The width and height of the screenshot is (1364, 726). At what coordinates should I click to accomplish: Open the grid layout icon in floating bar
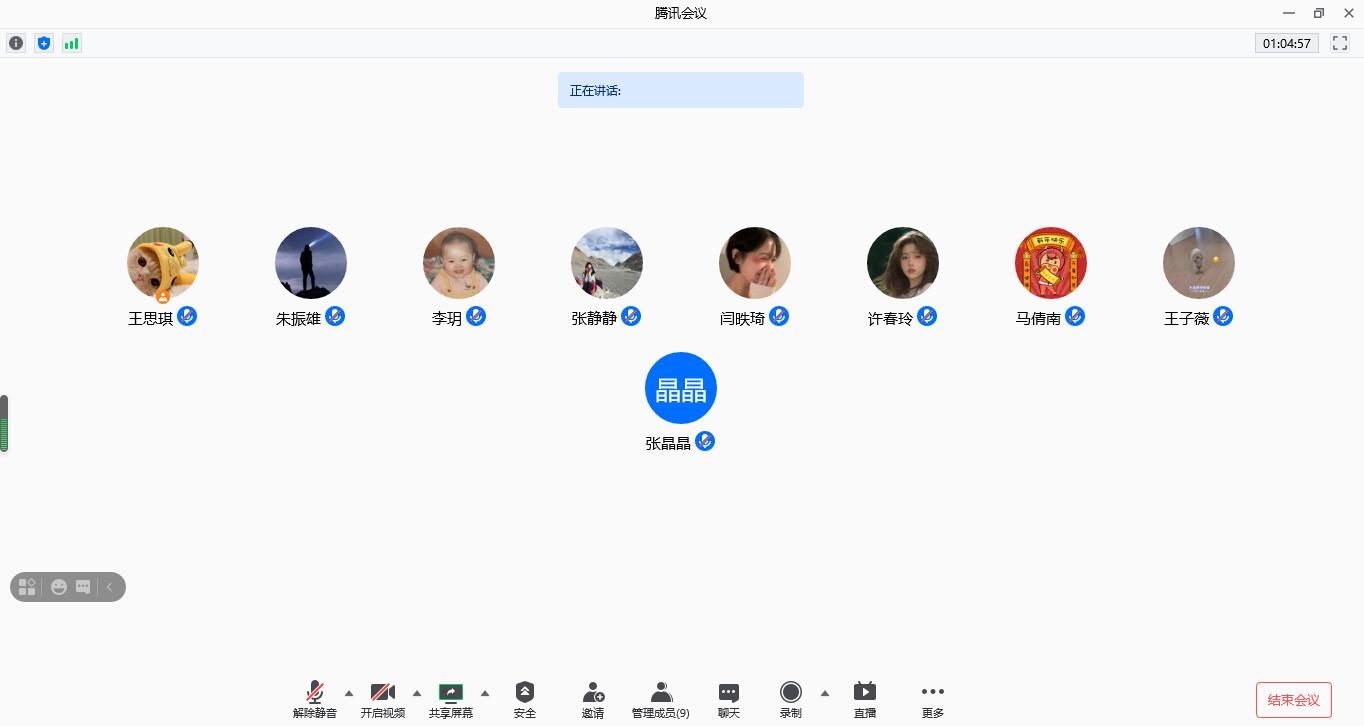[x=27, y=587]
